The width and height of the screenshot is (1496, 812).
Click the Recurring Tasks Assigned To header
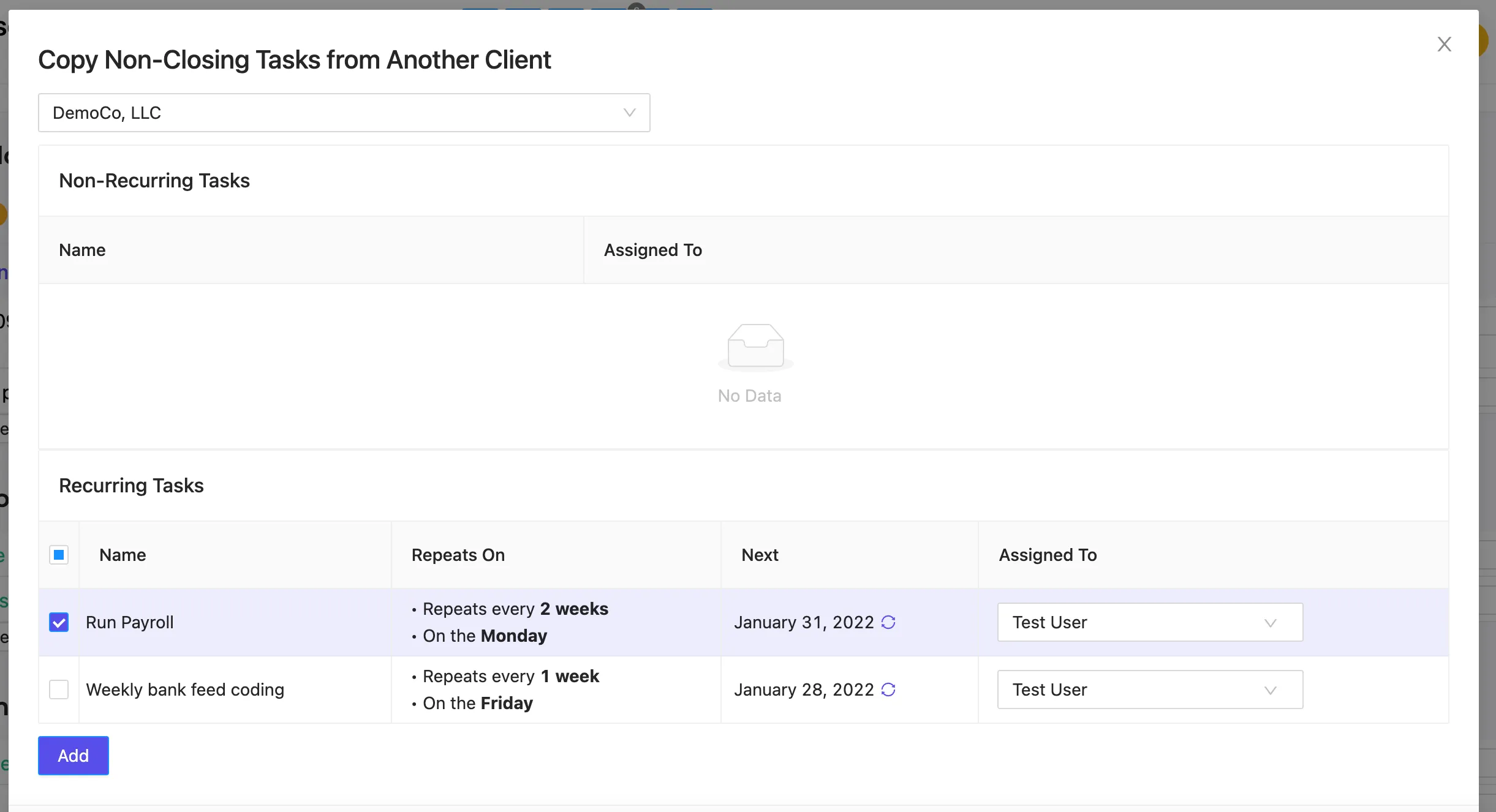[x=1048, y=555]
